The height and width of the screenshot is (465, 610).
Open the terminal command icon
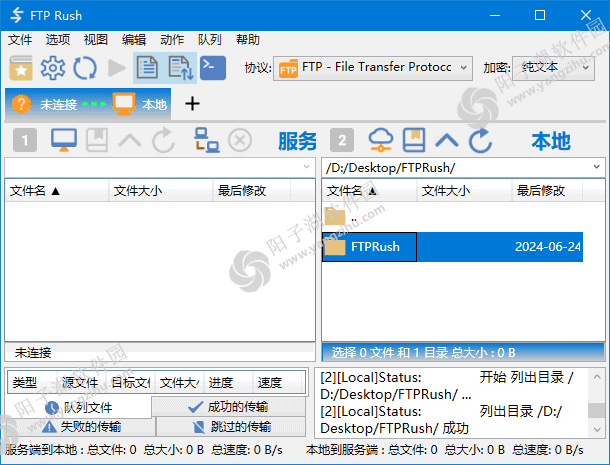click(213, 68)
